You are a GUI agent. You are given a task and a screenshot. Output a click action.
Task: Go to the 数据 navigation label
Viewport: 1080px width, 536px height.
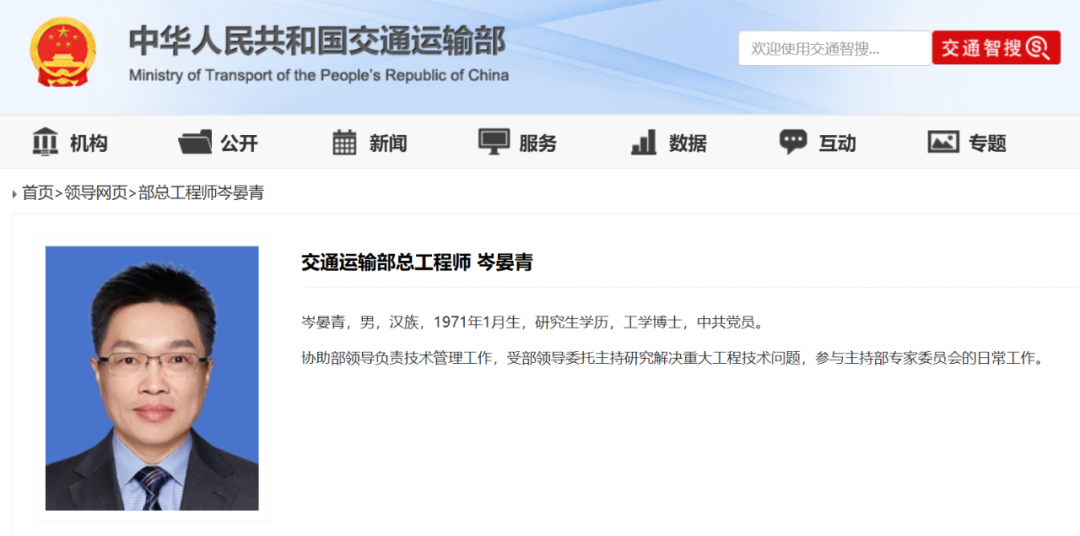(688, 143)
